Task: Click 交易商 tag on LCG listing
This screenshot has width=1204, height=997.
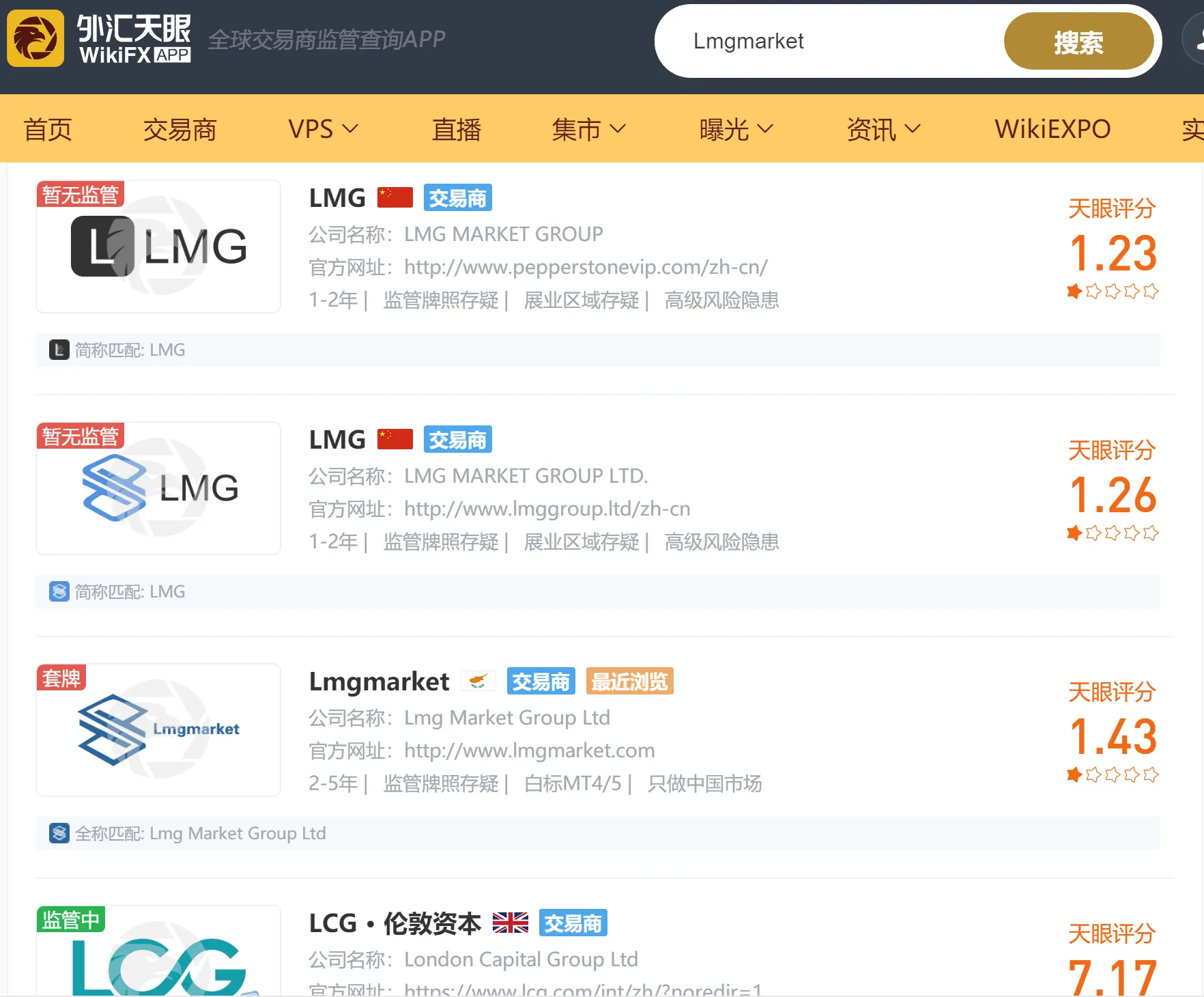Action: click(x=573, y=923)
